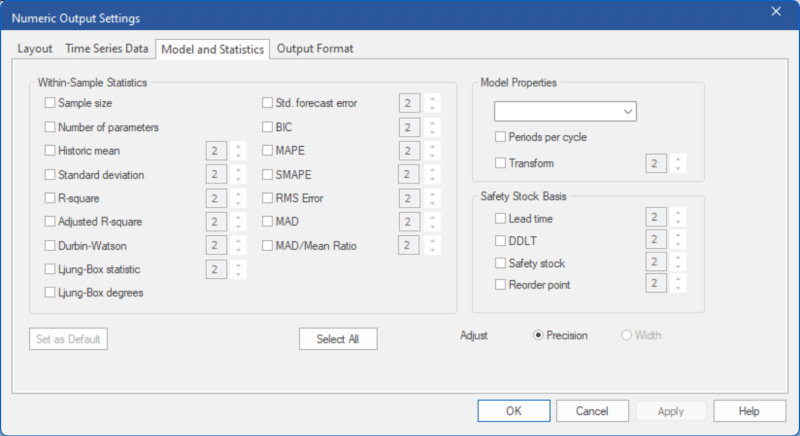Click the Transform precision field
Viewport: 800px width, 436px height.
(x=656, y=164)
